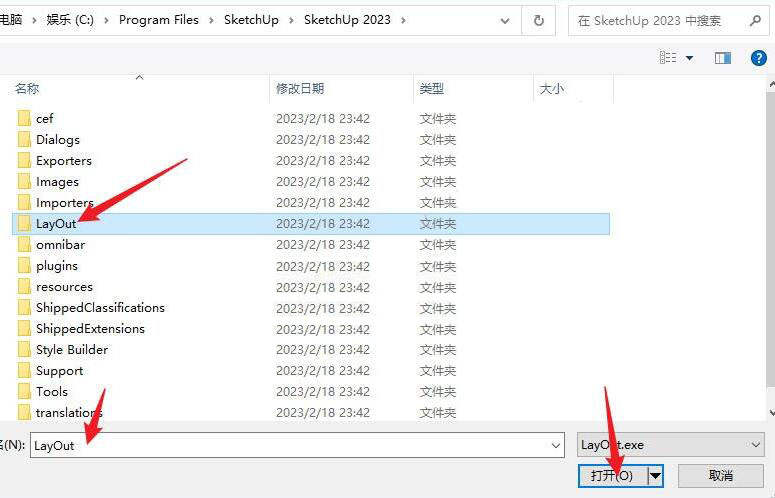Click the folder icon next to plugins
Image resolution: width=775 pixels, height=498 pixels.
[24, 266]
